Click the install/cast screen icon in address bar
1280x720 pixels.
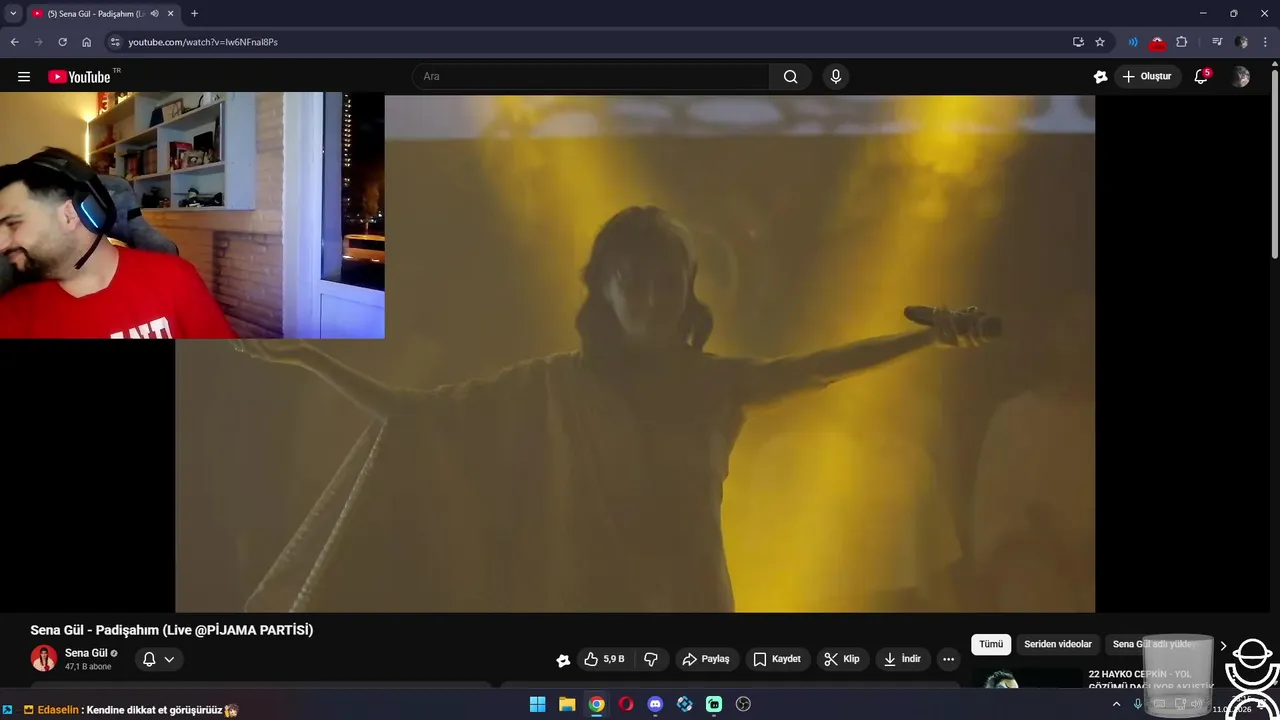[1078, 42]
